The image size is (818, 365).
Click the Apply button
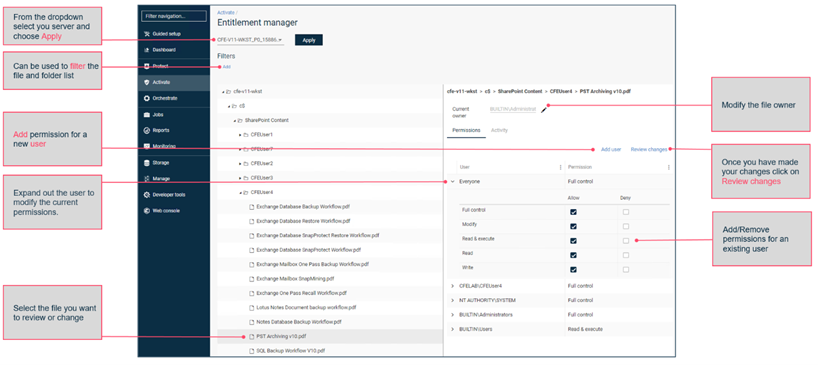(x=309, y=40)
